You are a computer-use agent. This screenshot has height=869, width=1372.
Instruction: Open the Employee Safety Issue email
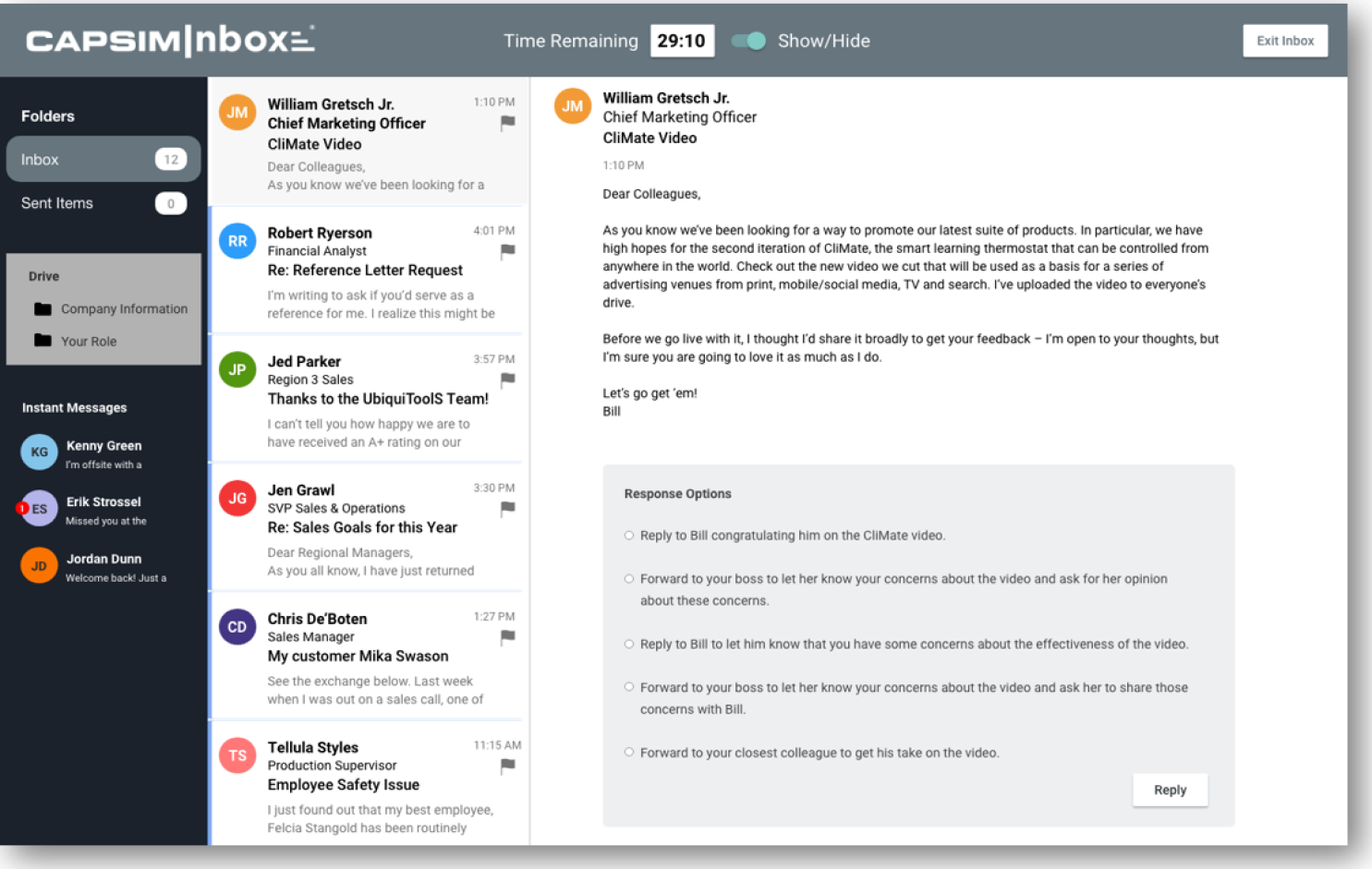[x=369, y=784]
